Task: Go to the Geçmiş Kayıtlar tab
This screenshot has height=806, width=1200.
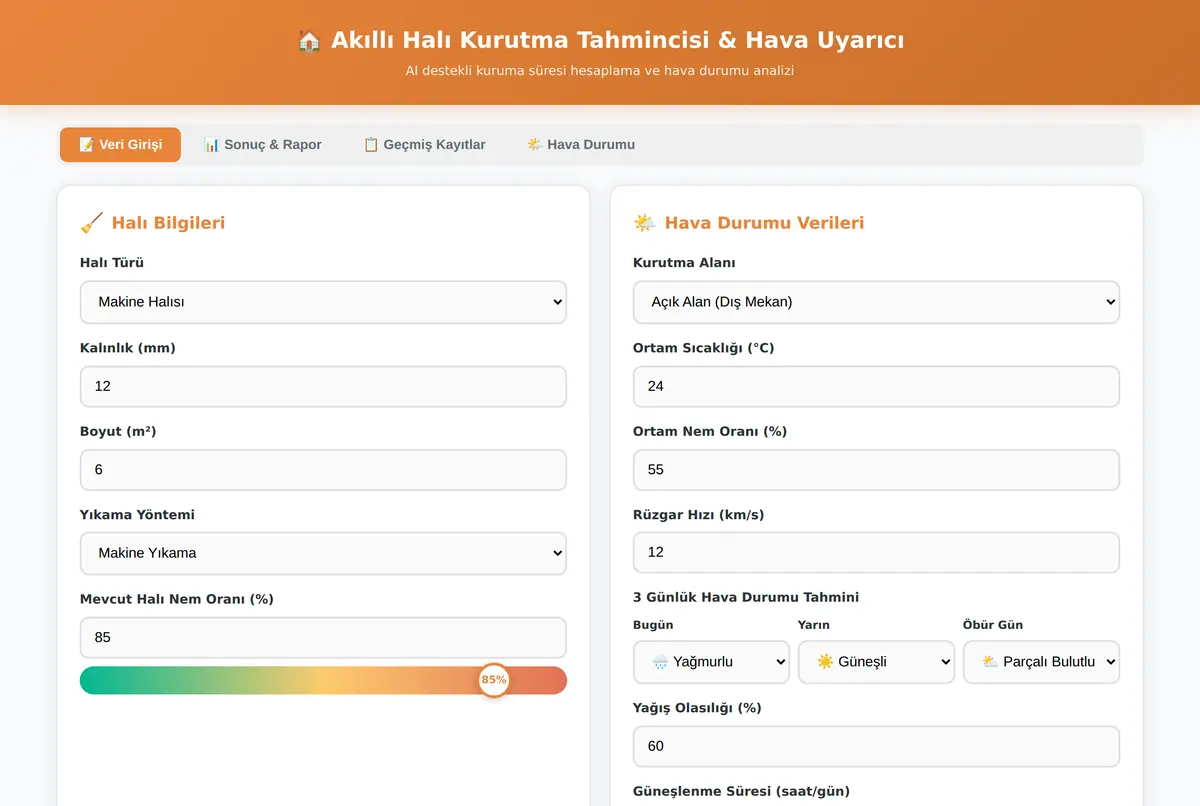Action: point(424,144)
